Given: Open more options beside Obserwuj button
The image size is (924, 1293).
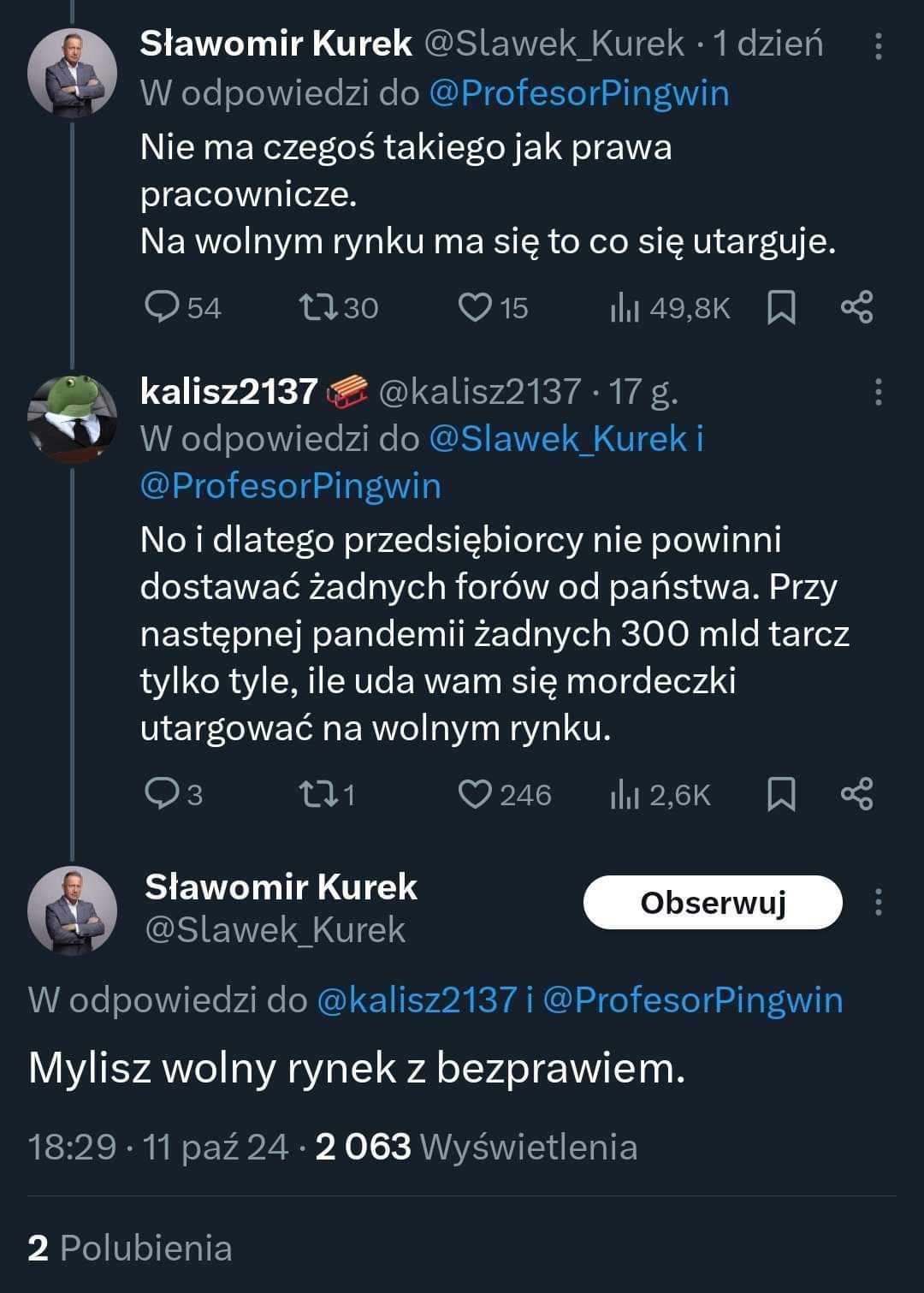Looking at the screenshot, I should (x=878, y=903).
